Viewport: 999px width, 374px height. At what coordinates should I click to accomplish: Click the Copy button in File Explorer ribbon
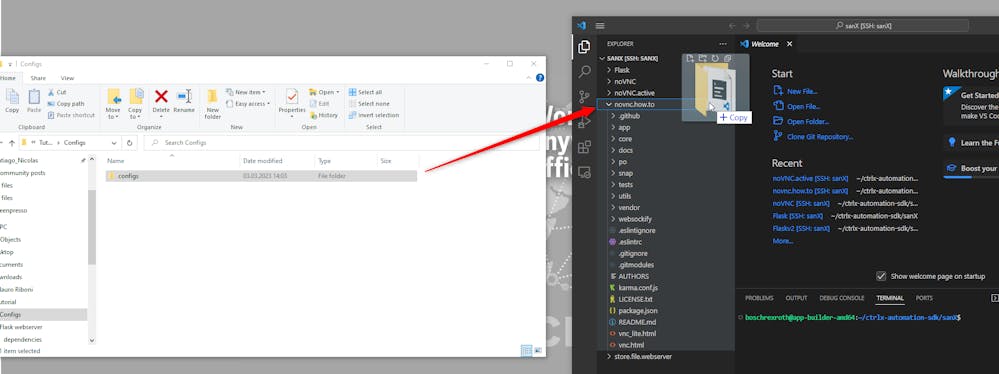click(x=12, y=101)
